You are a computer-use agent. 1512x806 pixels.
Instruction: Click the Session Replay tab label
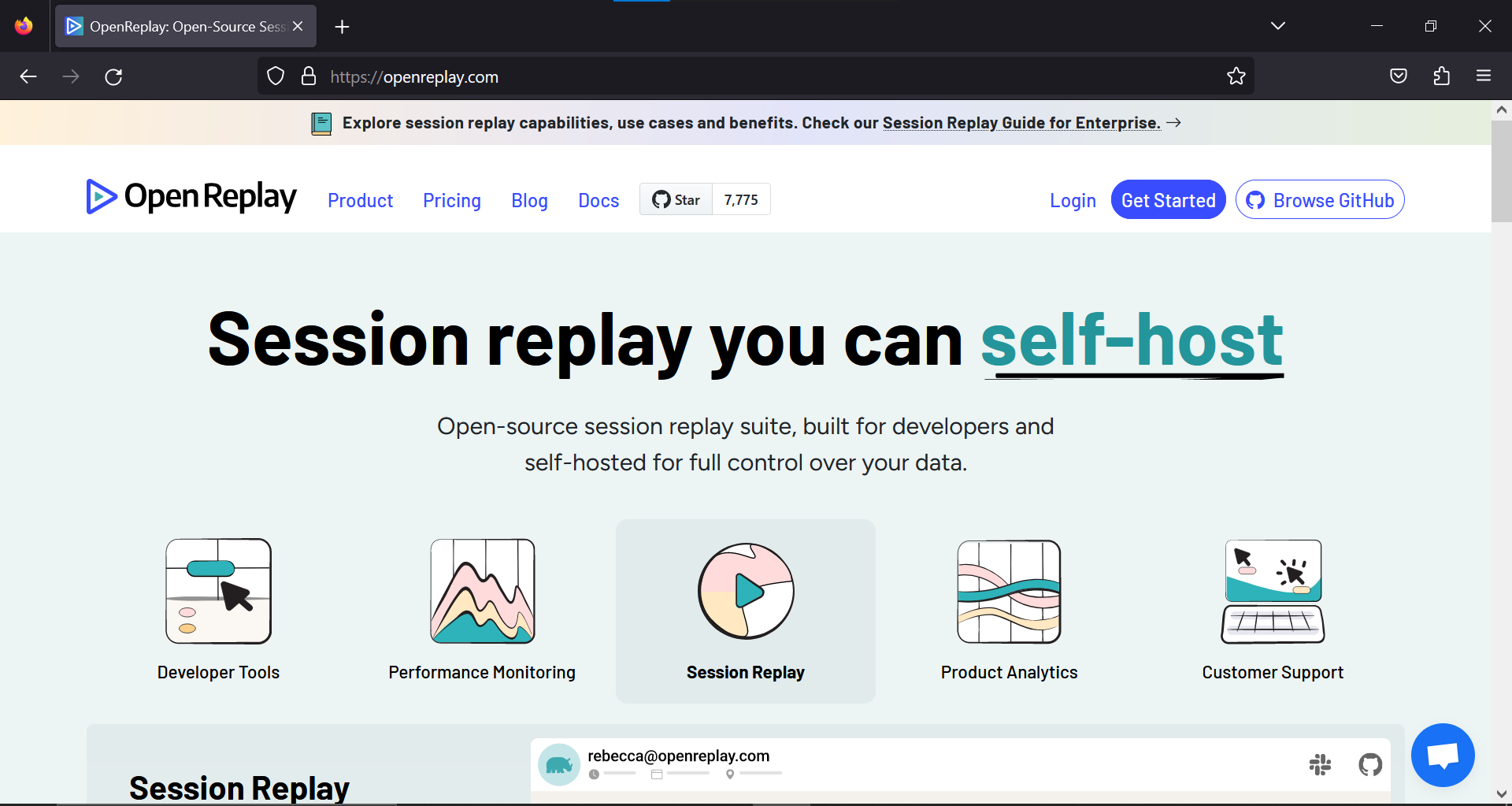pos(746,672)
